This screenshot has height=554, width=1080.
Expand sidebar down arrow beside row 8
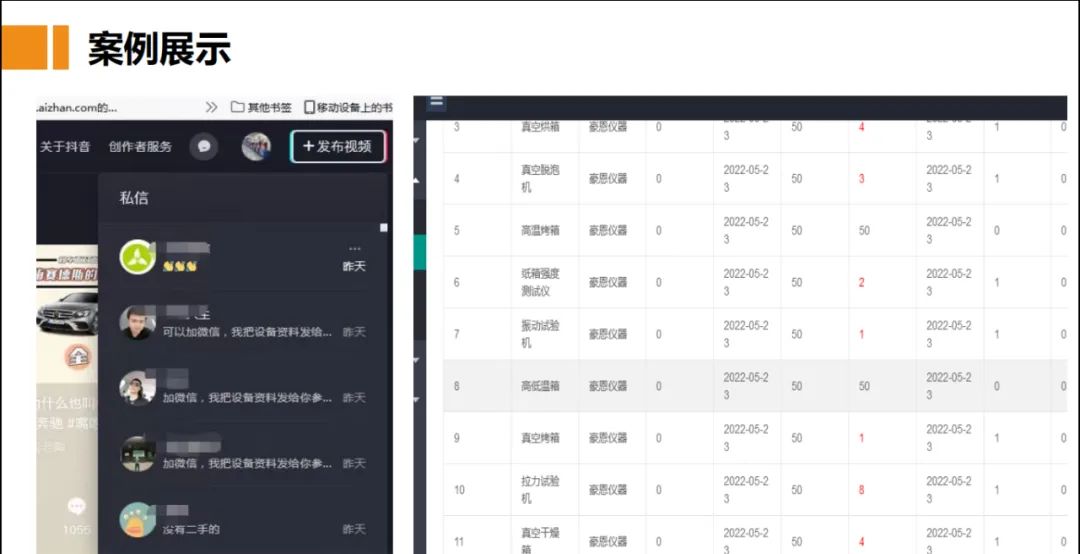click(416, 399)
